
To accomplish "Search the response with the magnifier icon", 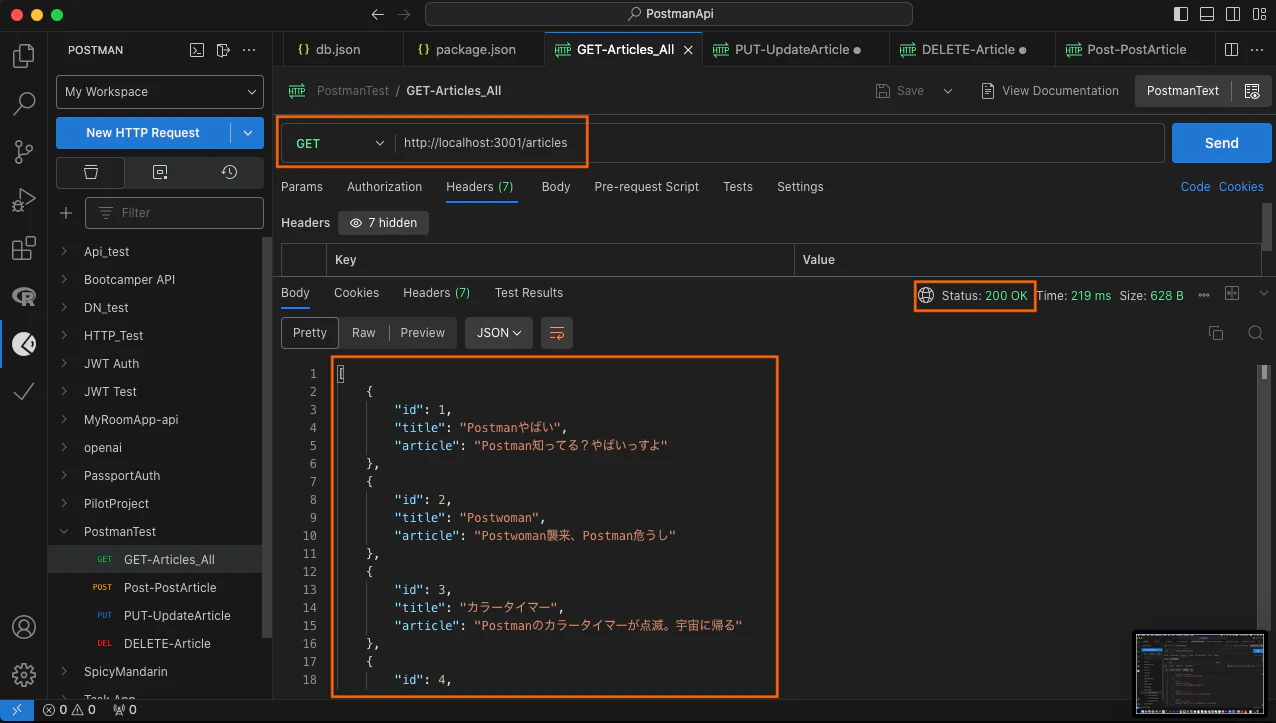I will (1255, 333).
